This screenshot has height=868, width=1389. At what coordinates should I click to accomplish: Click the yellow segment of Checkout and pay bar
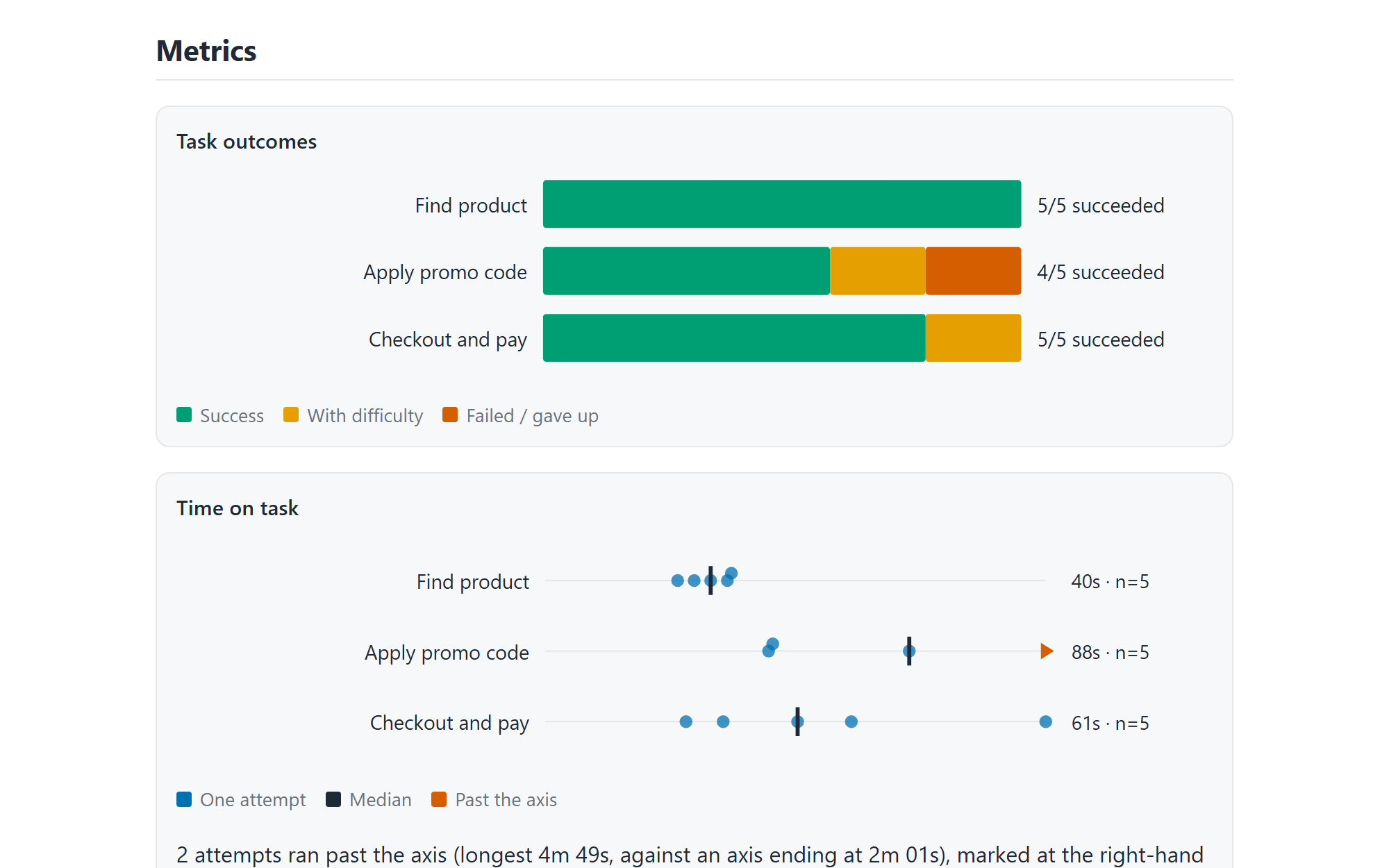click(973, 338)
